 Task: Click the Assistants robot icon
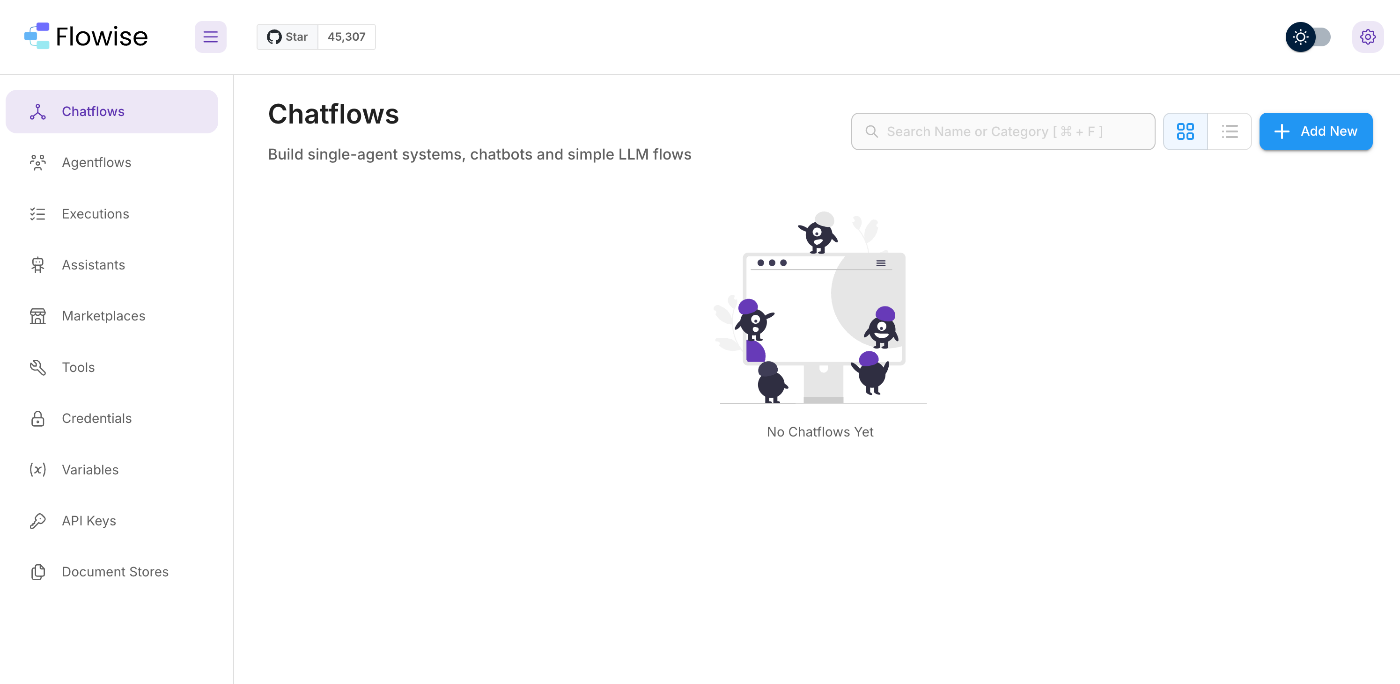tap(38, 265)
